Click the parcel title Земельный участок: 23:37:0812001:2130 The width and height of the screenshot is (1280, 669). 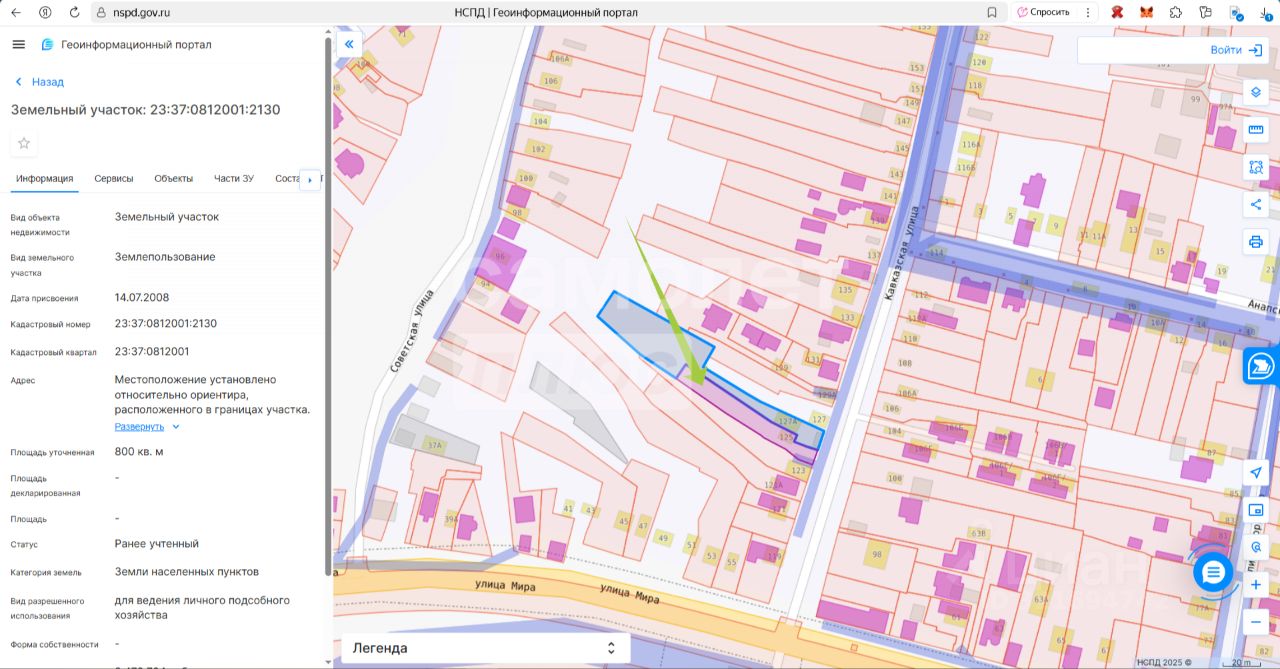pyautogui.click(x=146, y=110)
